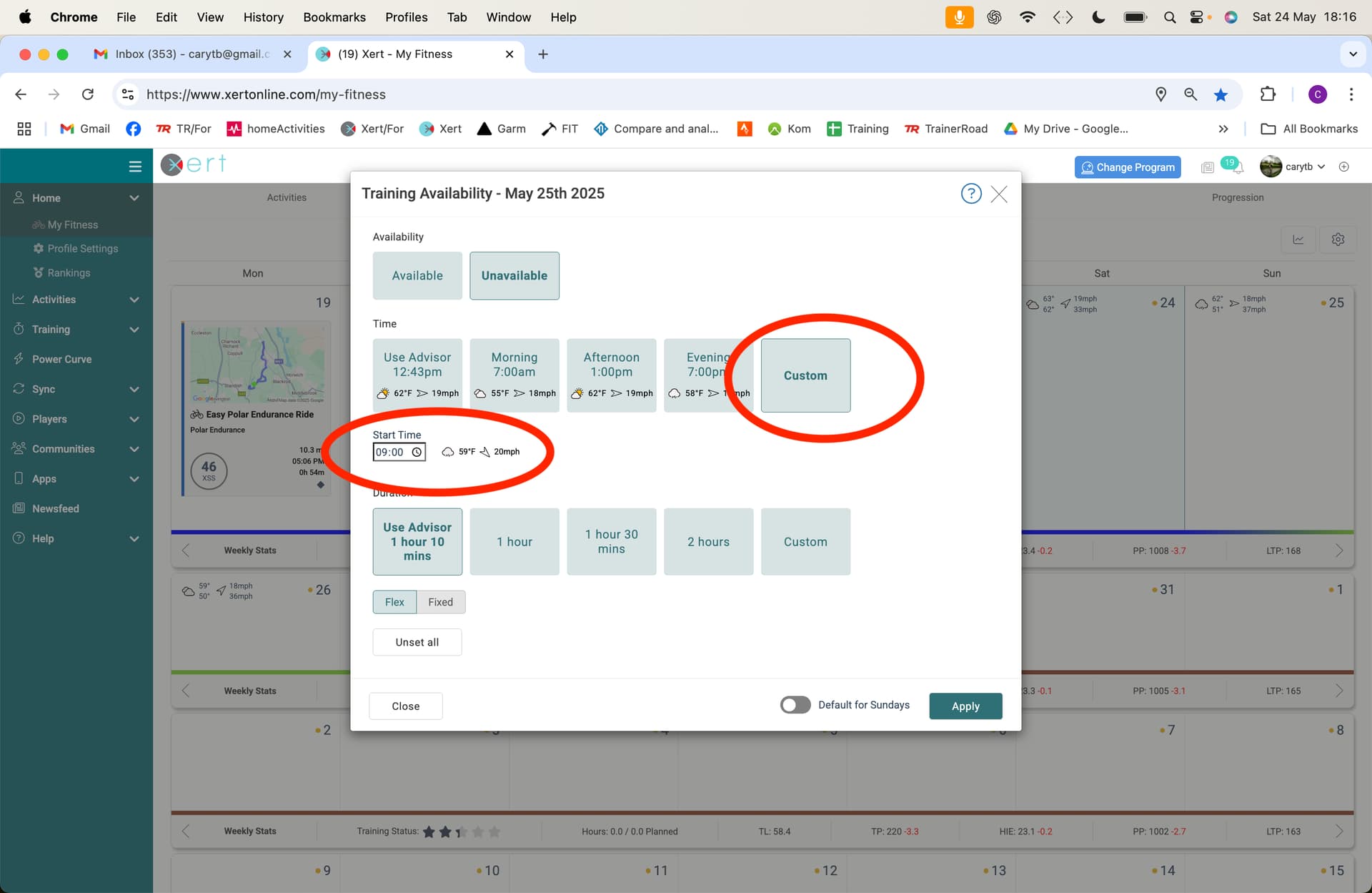Open the help question mark in dialog
Viewport: 1372px width, 893px height.
[970, 194]
